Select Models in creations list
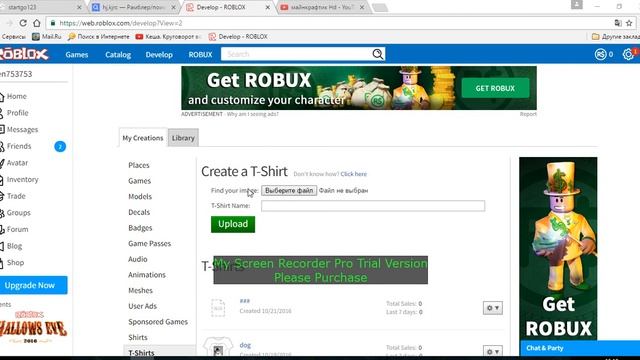The width and height of the screenshot is (640, 360). pyautogui.click(x=140, y=197)
